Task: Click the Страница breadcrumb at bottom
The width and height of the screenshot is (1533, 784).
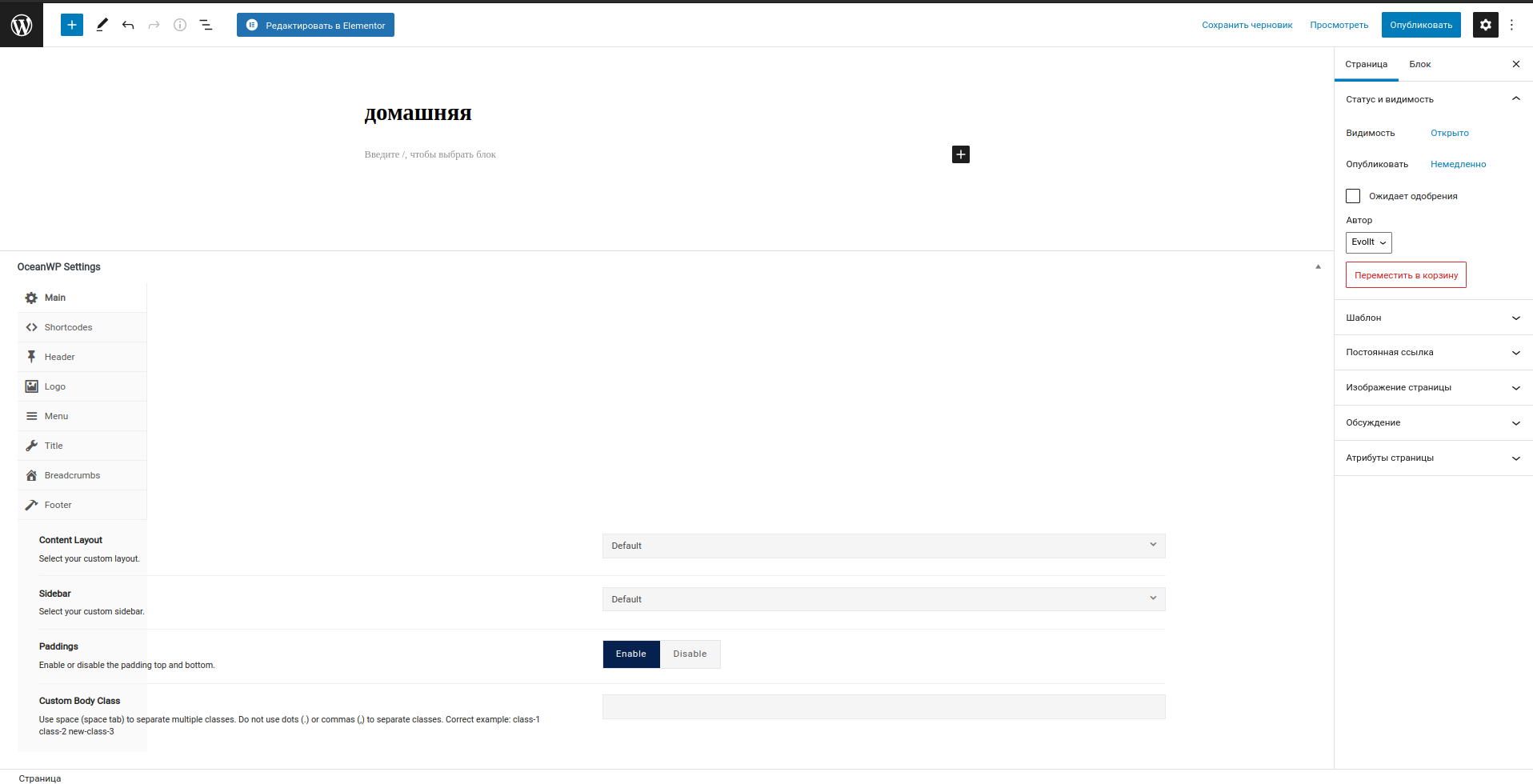Action: point(40,778)
